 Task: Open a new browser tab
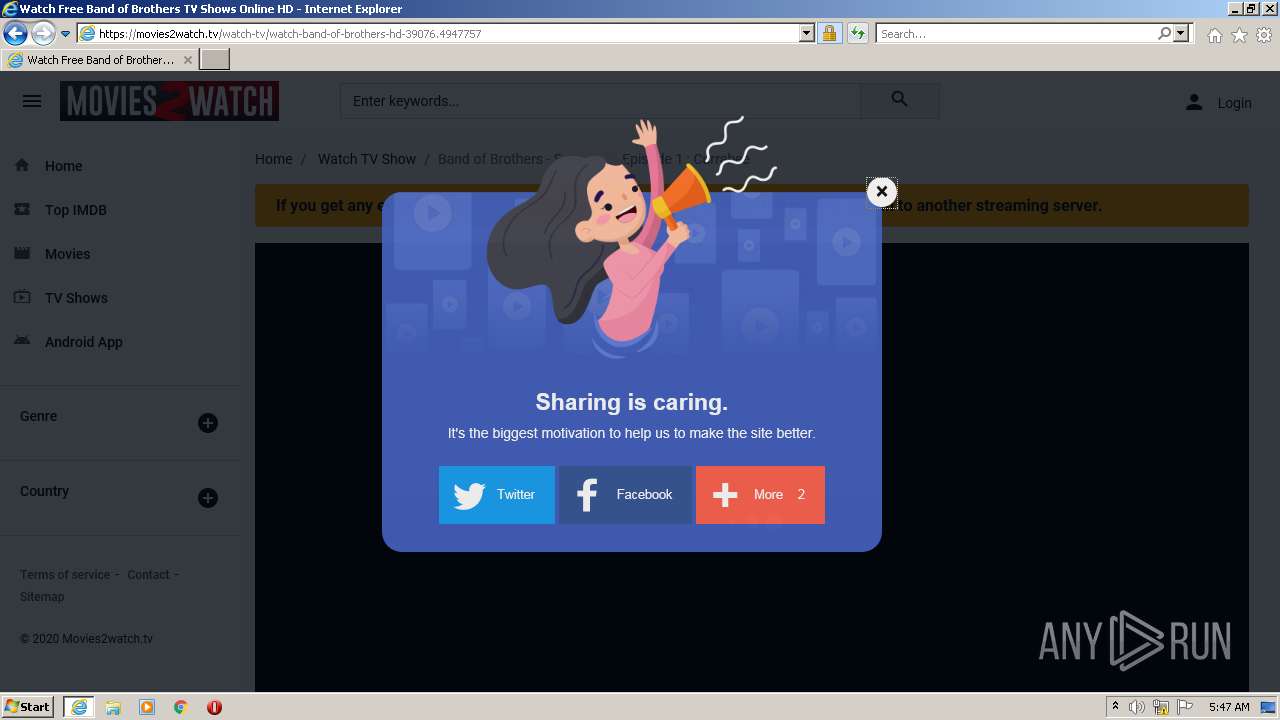(x=215, y=60)
